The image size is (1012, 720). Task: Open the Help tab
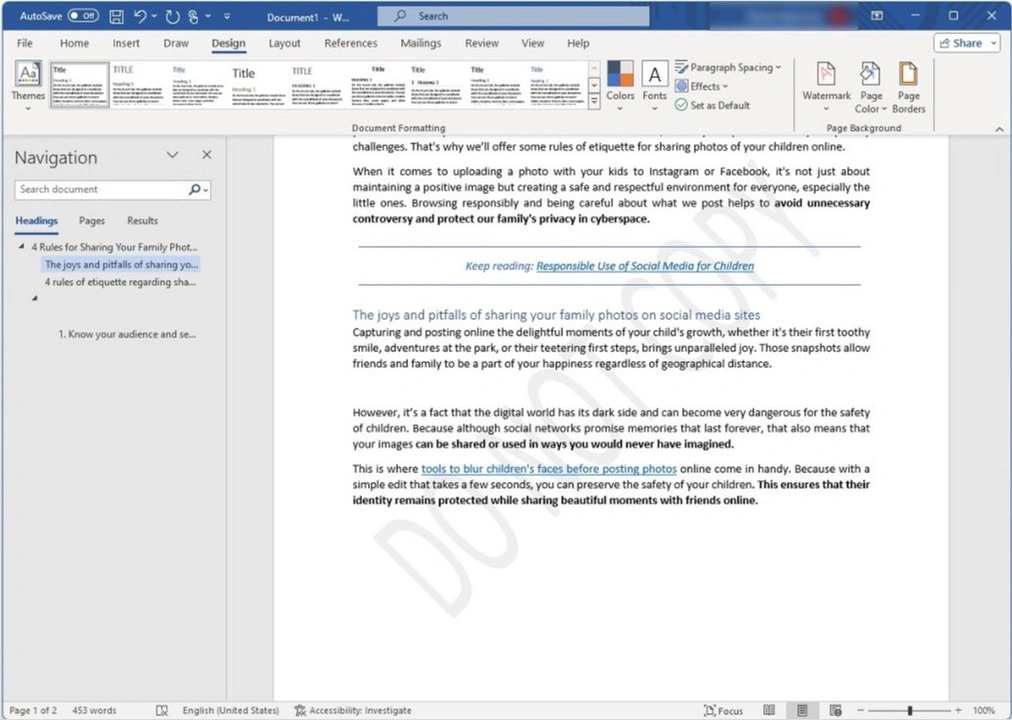pos(578,43)
